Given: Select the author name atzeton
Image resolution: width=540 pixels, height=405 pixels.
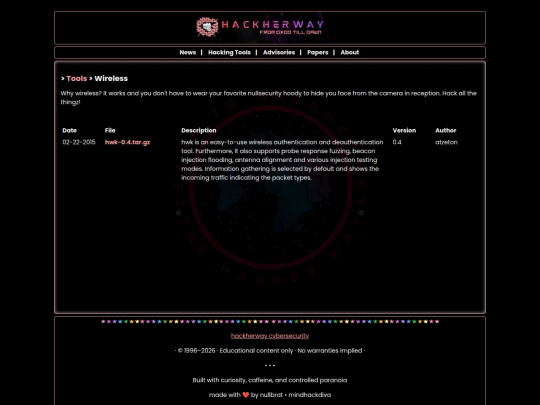Looking at the screenshot, I should tap(446, 142).
